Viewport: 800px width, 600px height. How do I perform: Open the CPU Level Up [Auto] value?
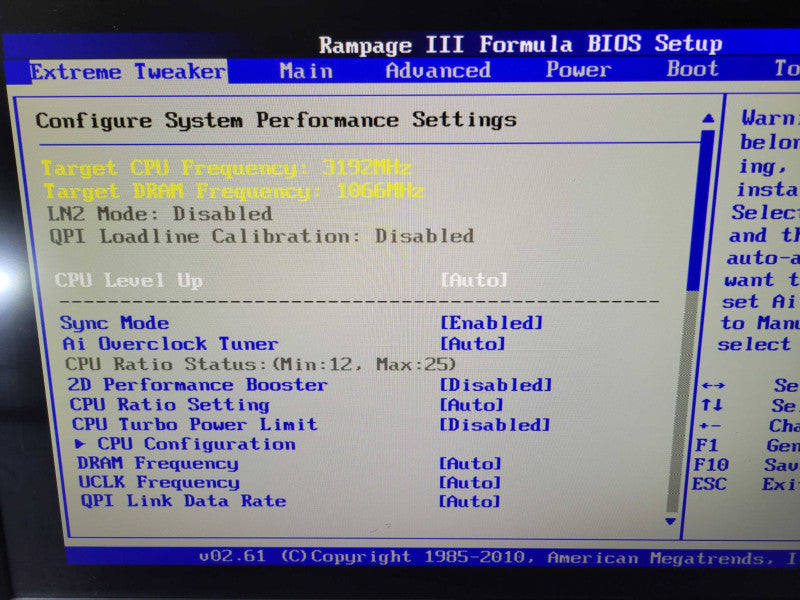pyautogui.click(x=474, y=280)
